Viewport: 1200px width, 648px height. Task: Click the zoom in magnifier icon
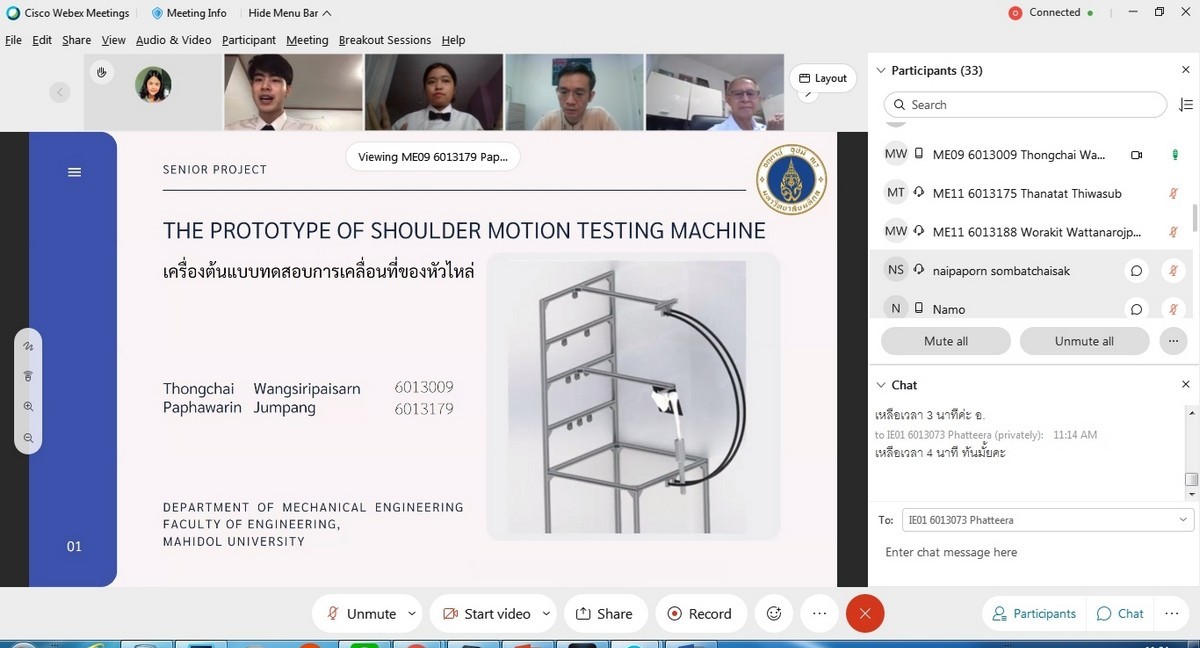tap(28, 407)
